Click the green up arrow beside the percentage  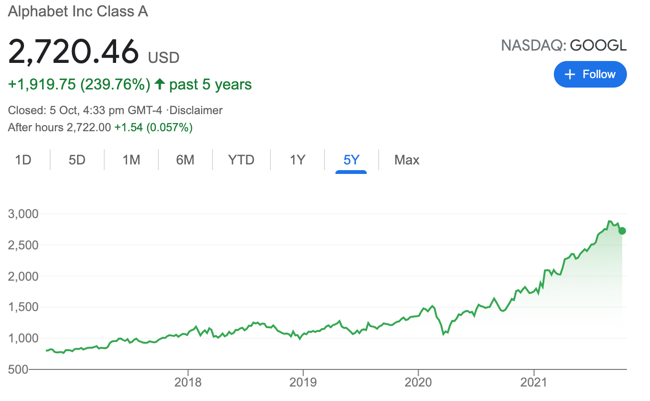click(160, 84)
